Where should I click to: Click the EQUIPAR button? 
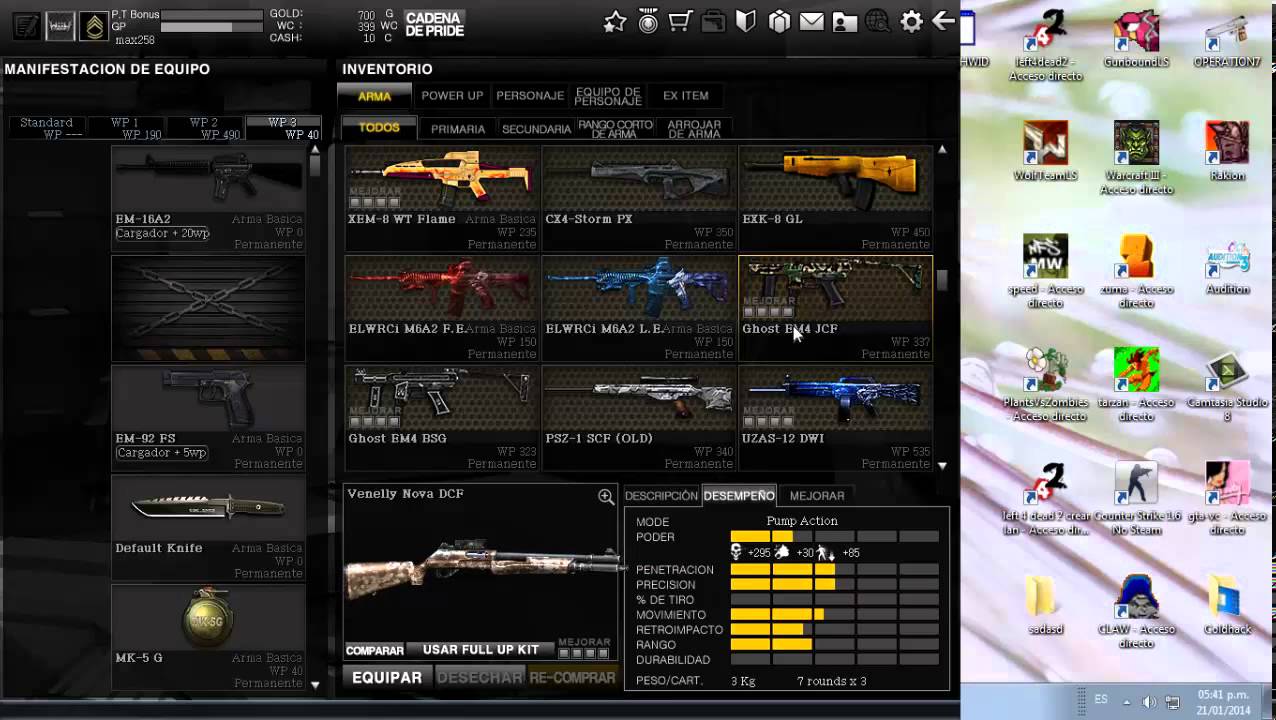click(x=387, y=678)
